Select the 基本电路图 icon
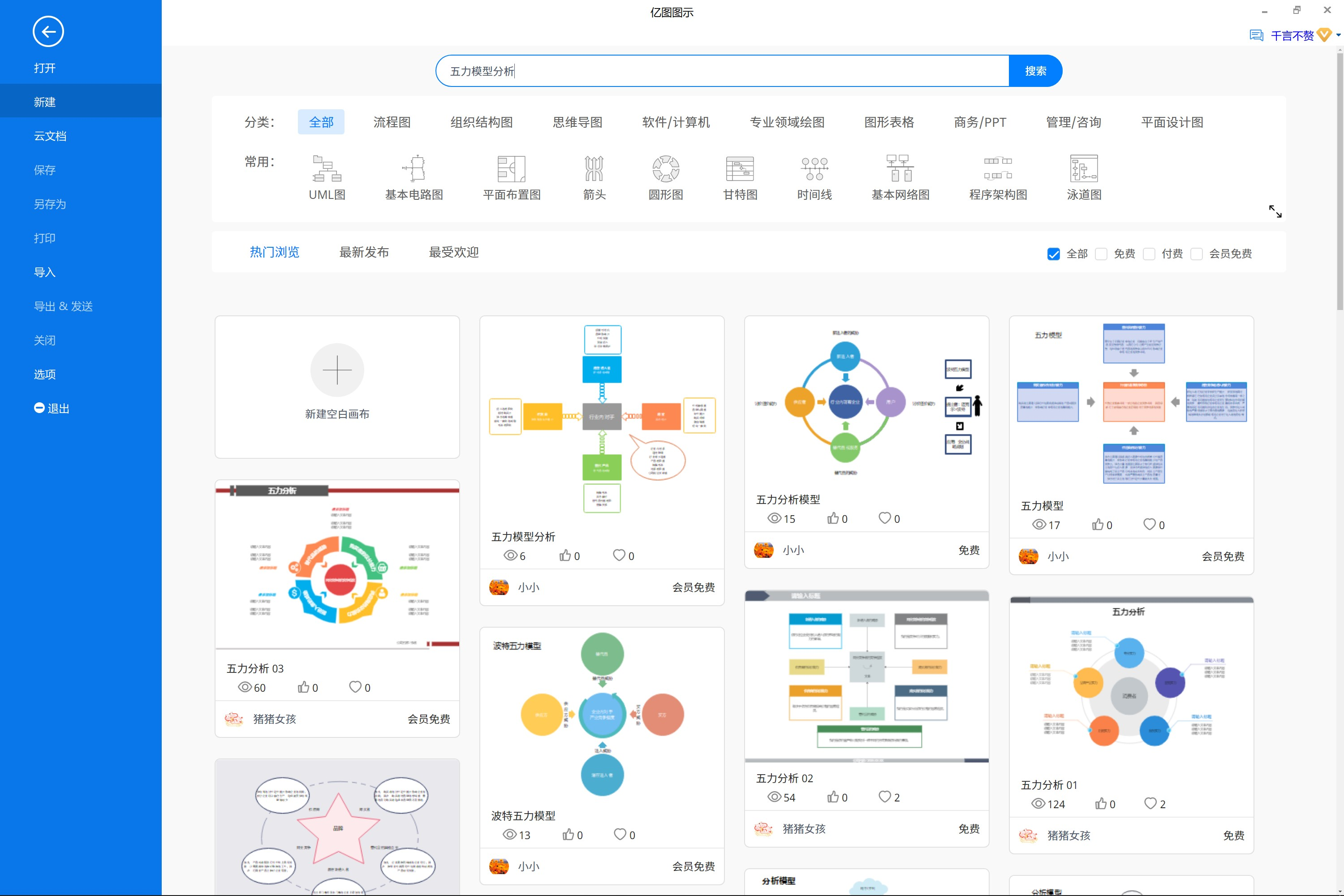This screenshot has height=896, width=1344. point(414,168)
